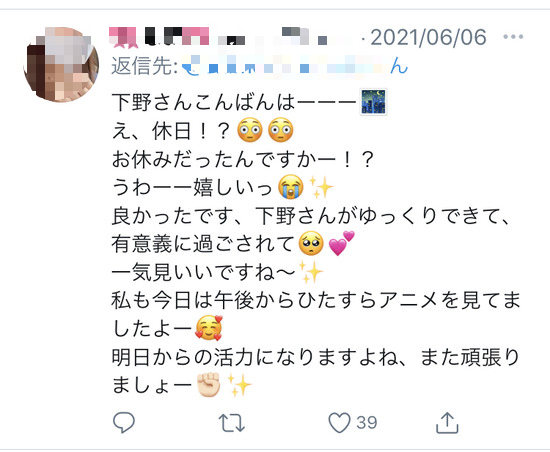Open the three-dot more options menu
Viewport: 550px width, 452px height.
coord(513,36)
